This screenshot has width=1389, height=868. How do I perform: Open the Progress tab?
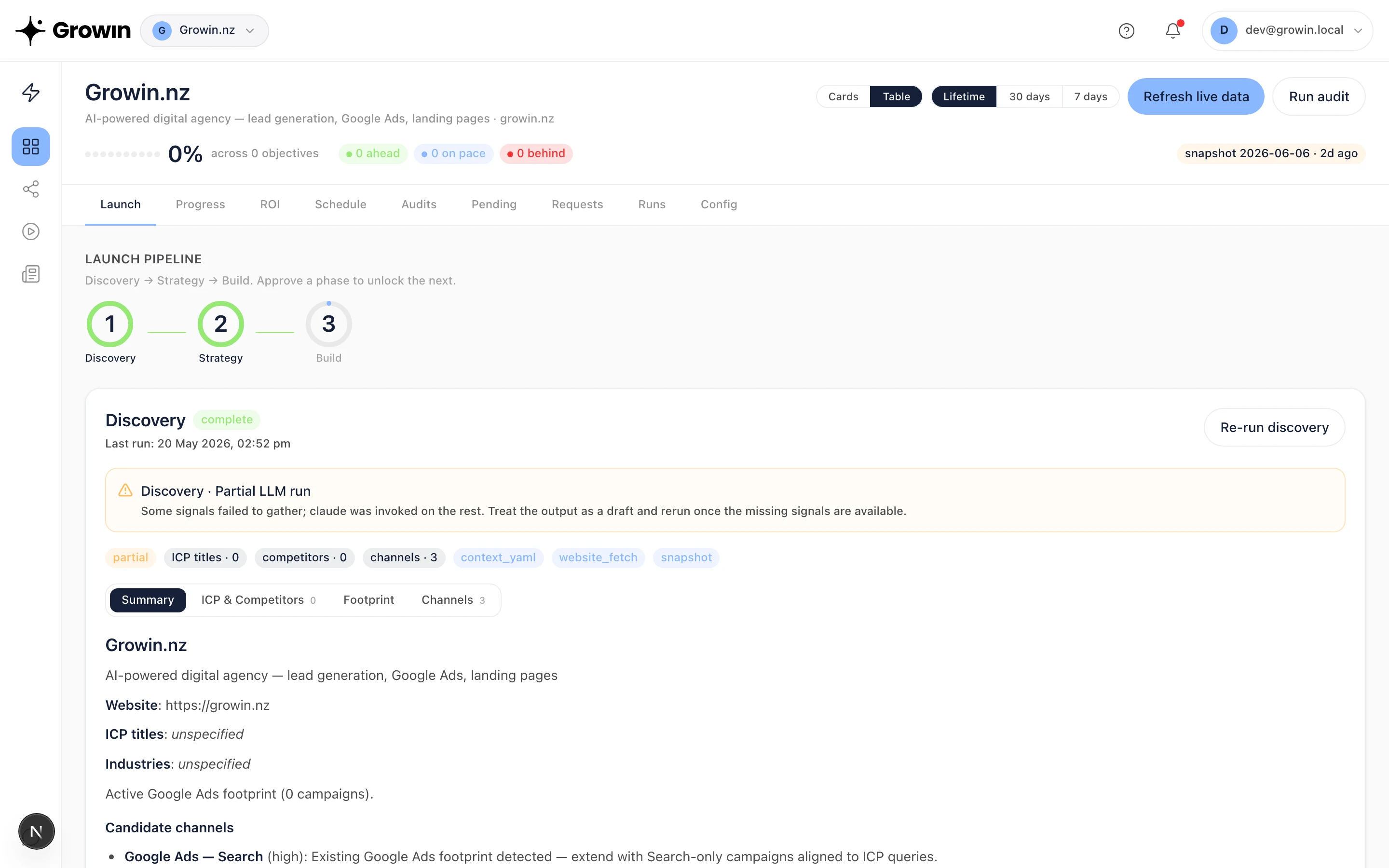(200, 204)
